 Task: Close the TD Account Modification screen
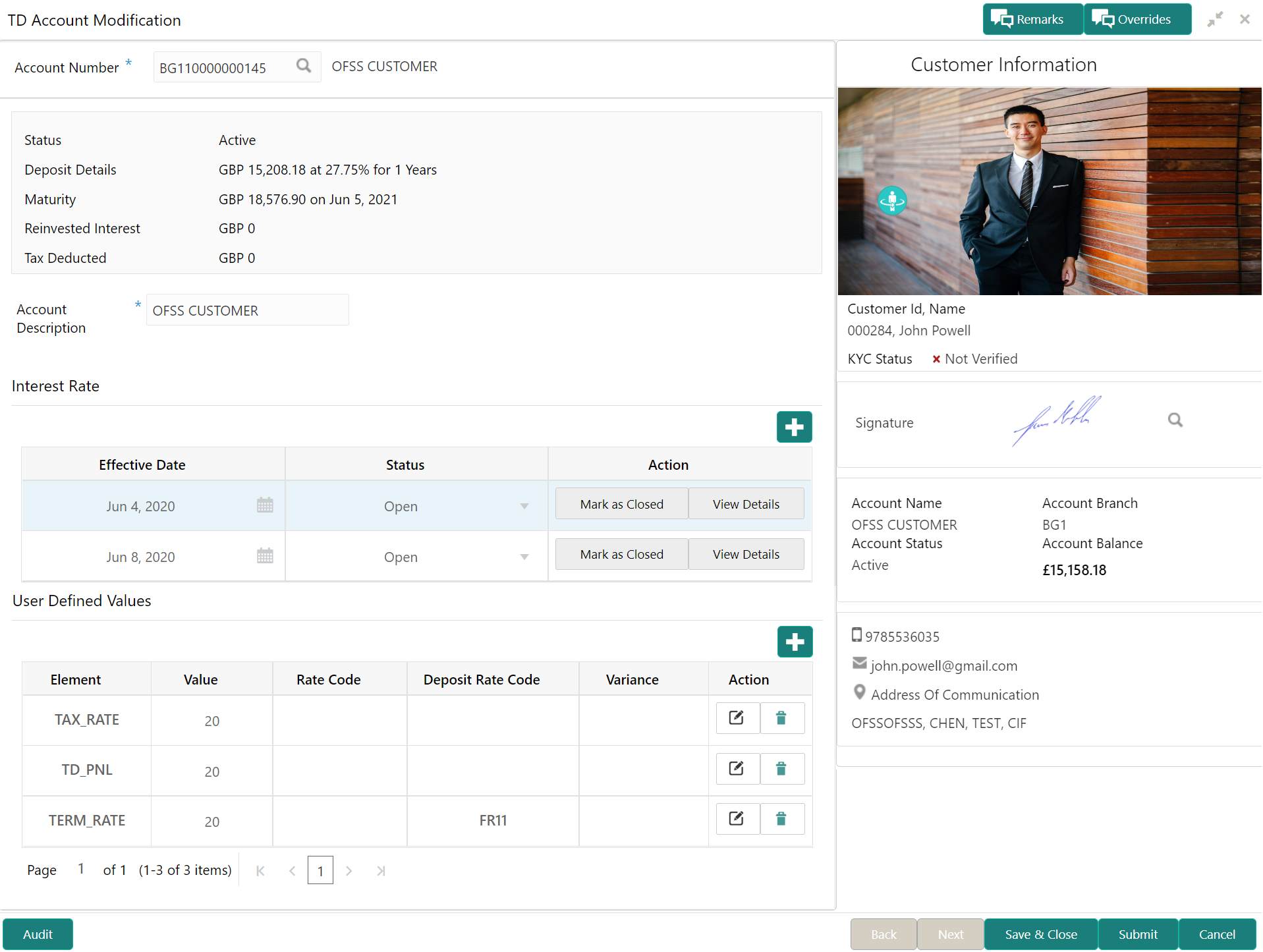(x=1245, y=19)
